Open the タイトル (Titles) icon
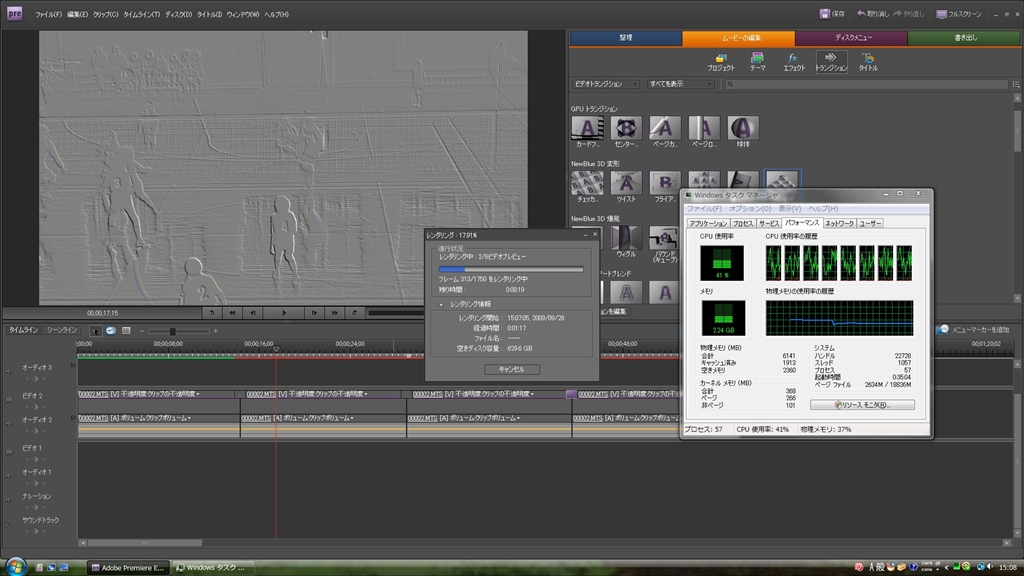 pos(867,60)
